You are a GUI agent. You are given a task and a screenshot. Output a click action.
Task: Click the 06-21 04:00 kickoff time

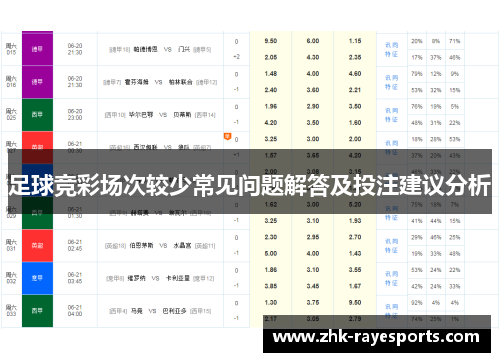tap(75, 311)
